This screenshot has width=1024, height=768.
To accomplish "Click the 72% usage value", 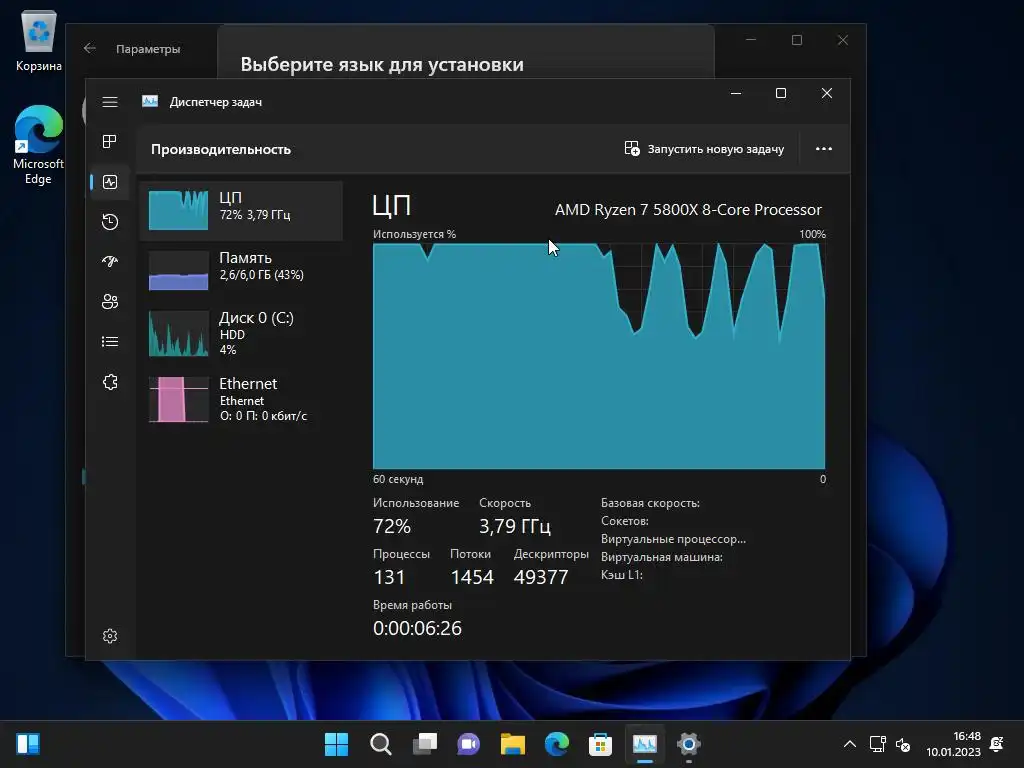I will click(392, 526).
